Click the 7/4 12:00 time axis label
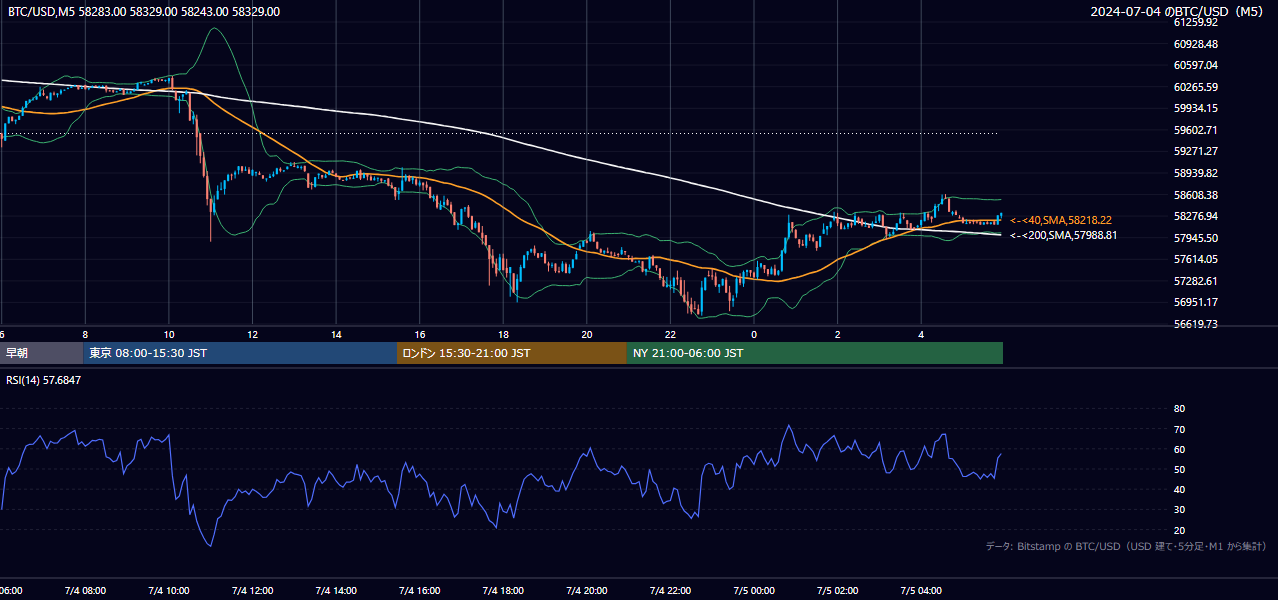This screenshot has height=600, width=1278. 252,591
